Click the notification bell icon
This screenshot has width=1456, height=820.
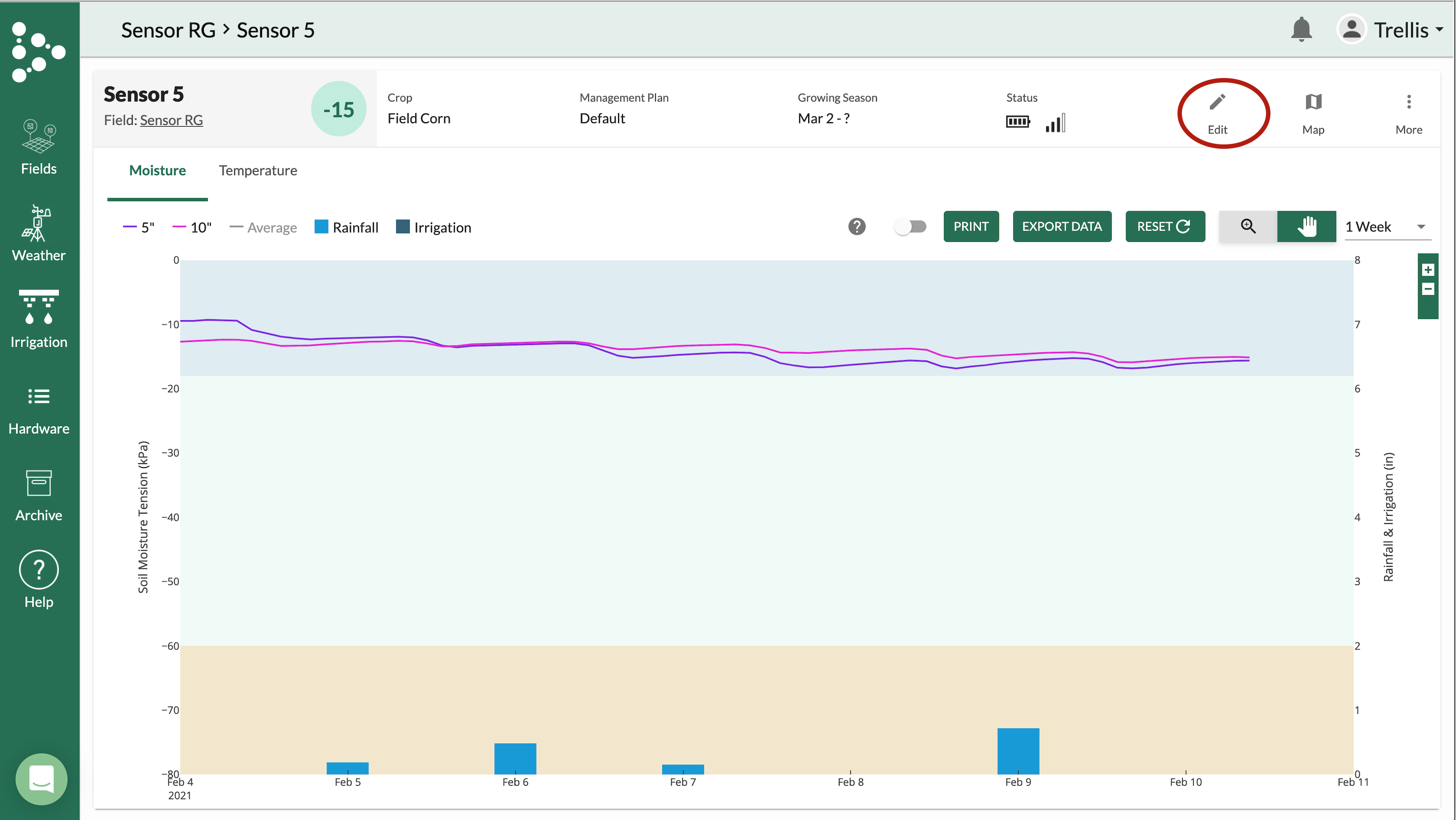pyautogui.click(x=1301, y=29)
